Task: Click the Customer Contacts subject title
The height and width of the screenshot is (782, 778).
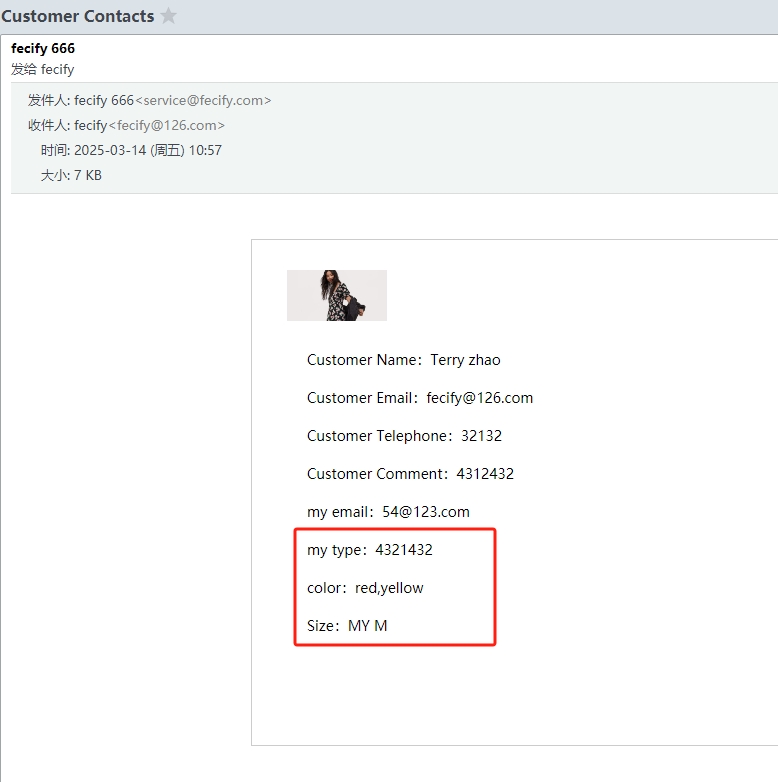Action: 78,16
